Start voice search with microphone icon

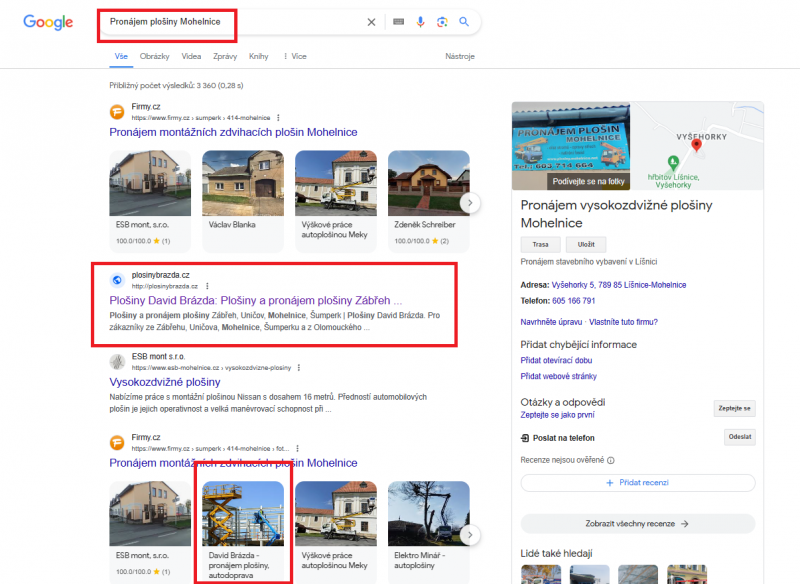[x=420, y=21]
